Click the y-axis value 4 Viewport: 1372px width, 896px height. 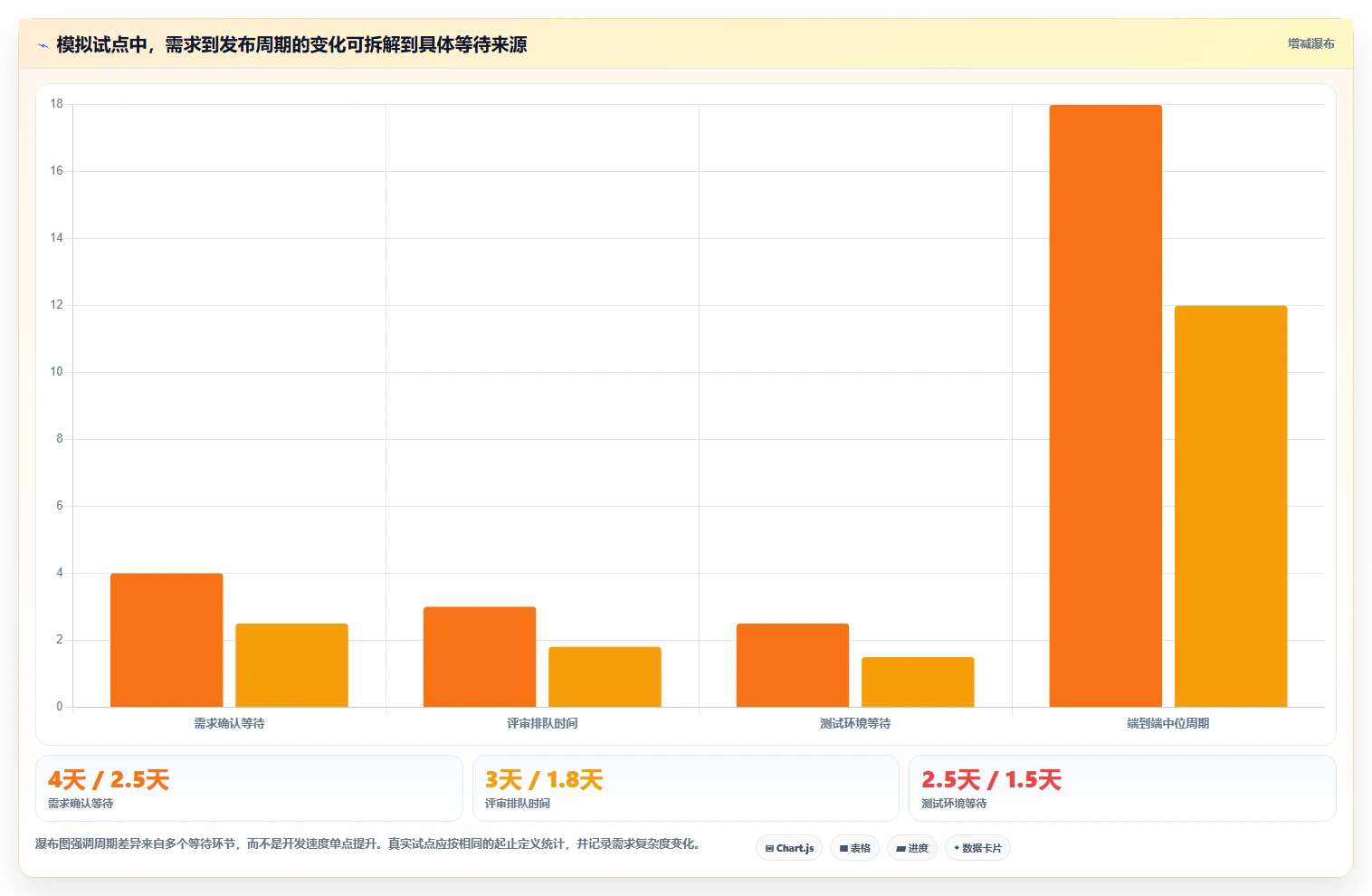tap(60, 573)
